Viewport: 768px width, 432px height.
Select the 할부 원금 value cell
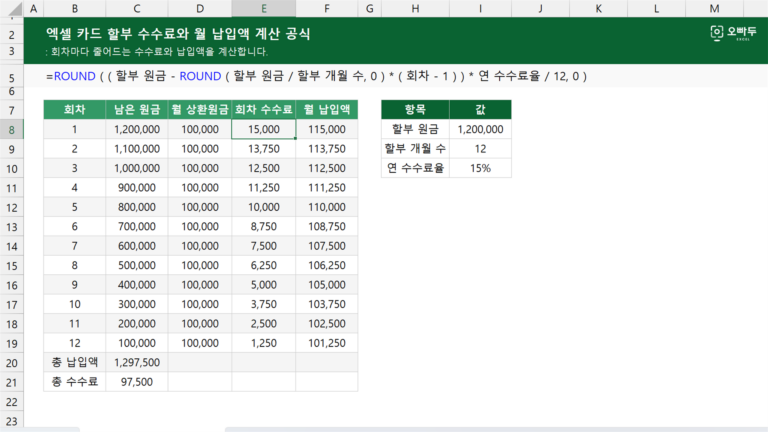[480, 129]
